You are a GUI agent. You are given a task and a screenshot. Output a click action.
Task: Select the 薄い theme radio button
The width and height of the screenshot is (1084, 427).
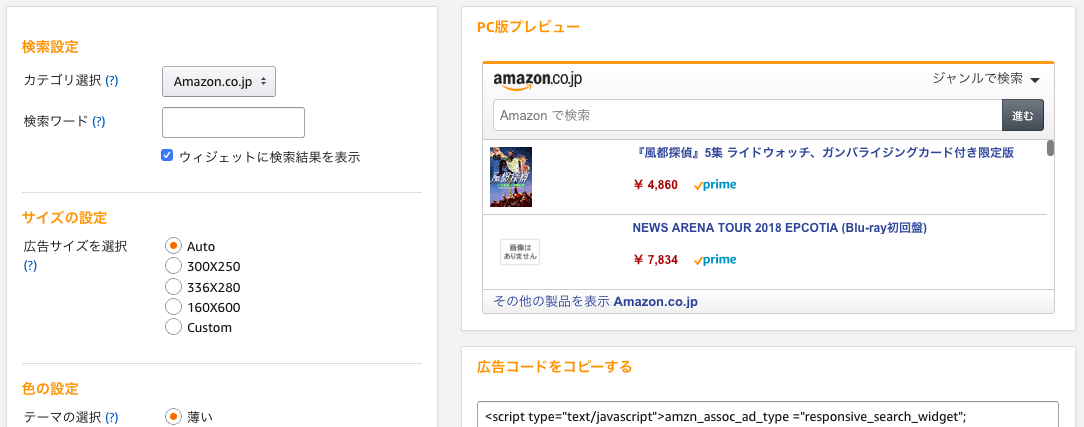173,417
